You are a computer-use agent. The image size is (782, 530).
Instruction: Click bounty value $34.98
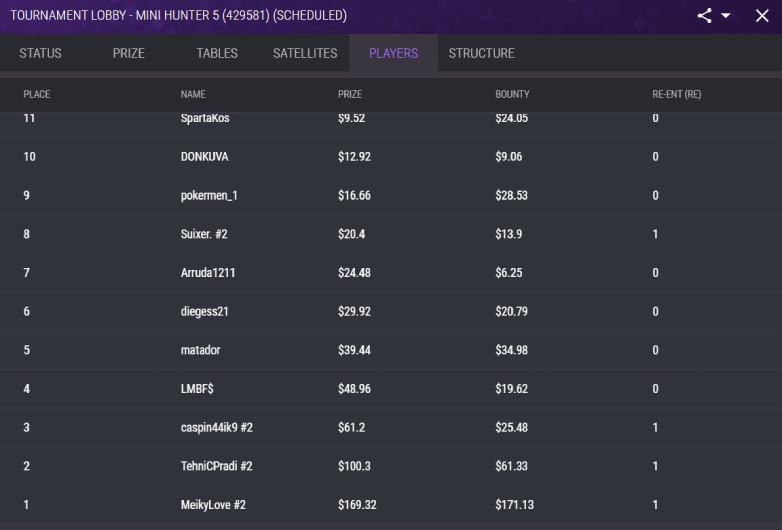[511, 350]
